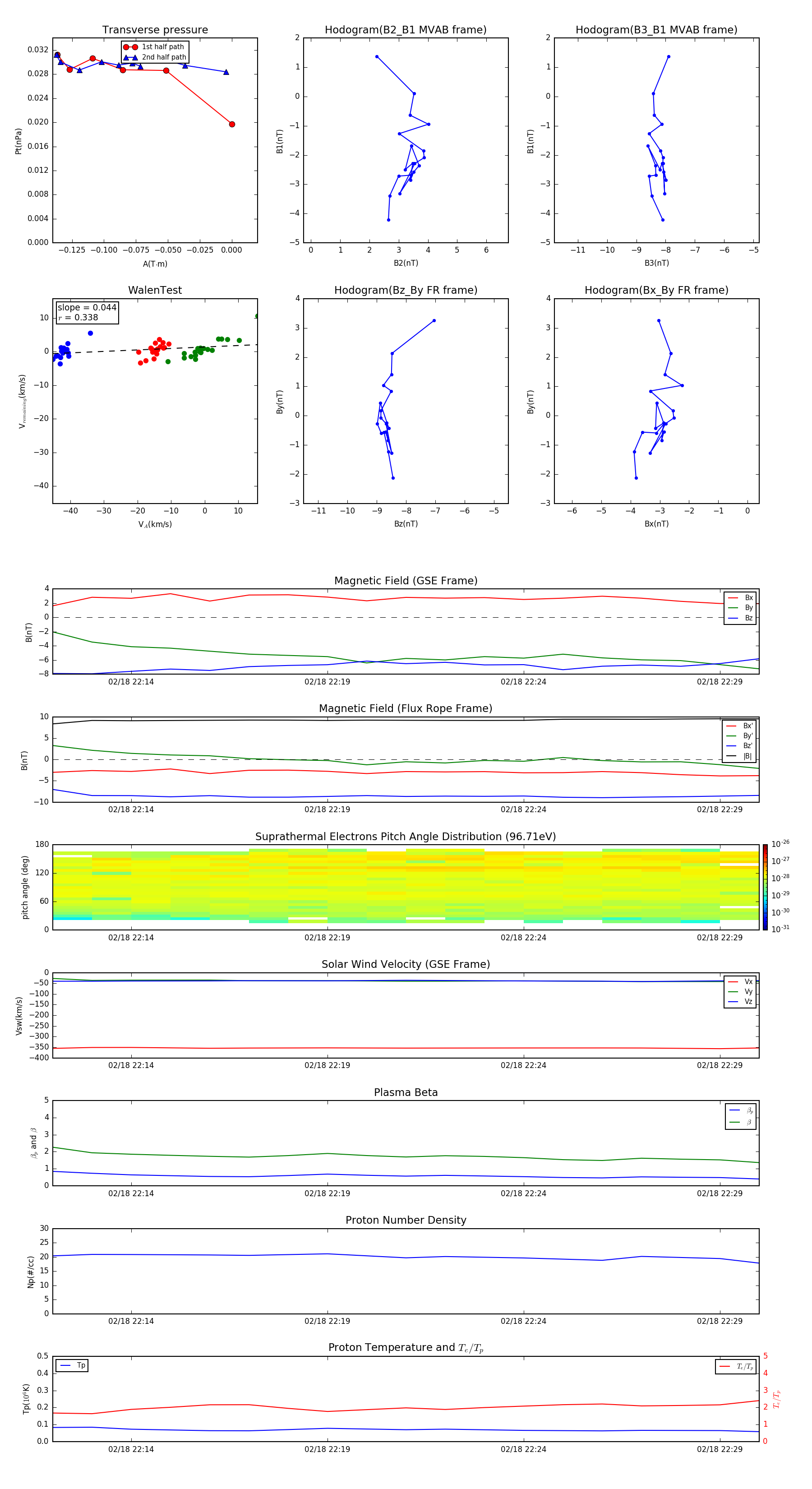This screenshot has height=1489, width=812.
Task: Click the topmost point of Bz_By hodogram
Action: pyautogui.click(x=434, y=321)
